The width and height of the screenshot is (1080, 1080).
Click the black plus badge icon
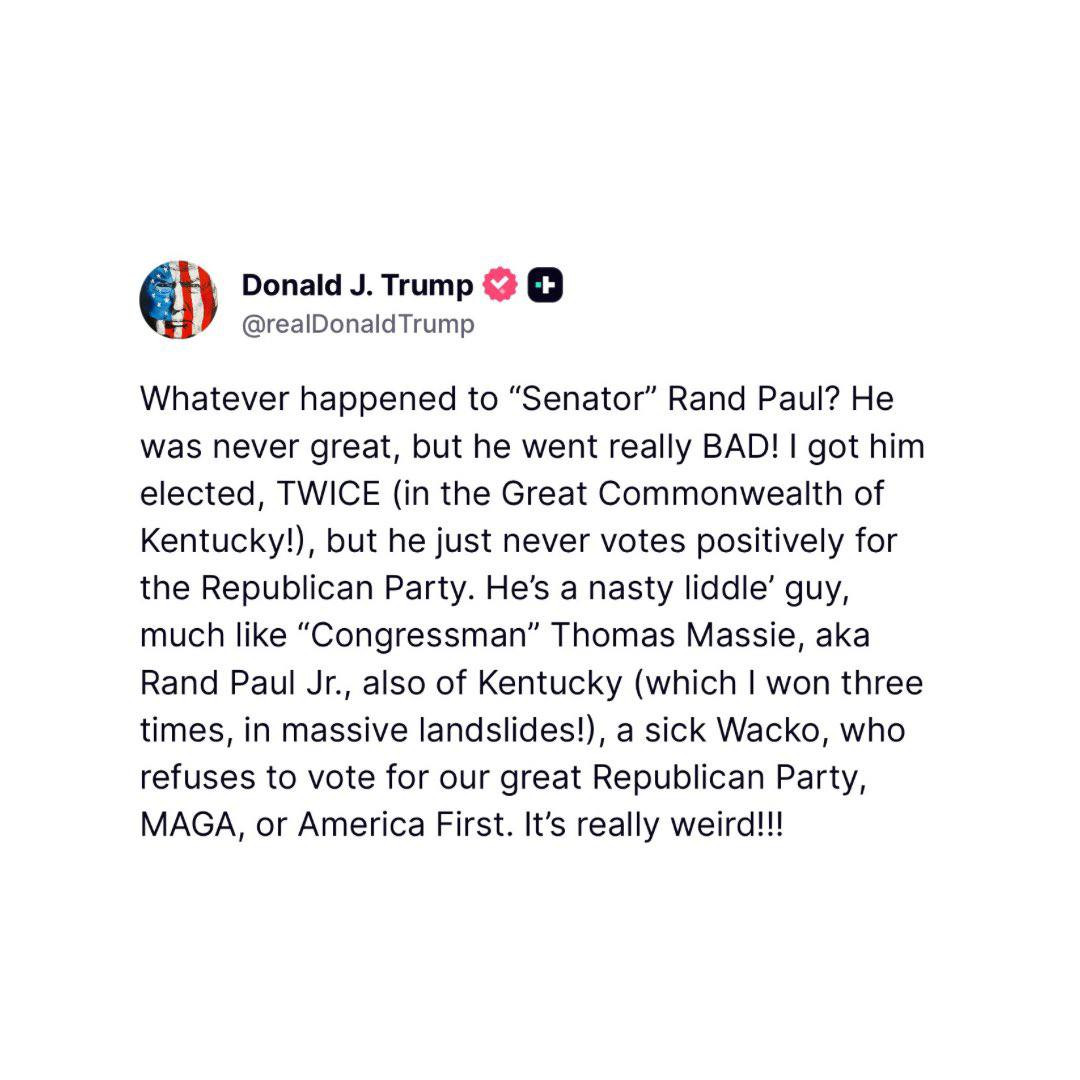pyautogui.click(x=544, y=286)
